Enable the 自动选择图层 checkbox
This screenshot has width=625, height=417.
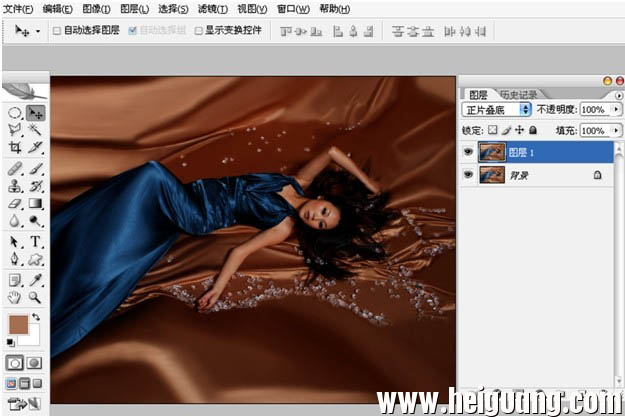pyautogui.click(x=57, y=31)
